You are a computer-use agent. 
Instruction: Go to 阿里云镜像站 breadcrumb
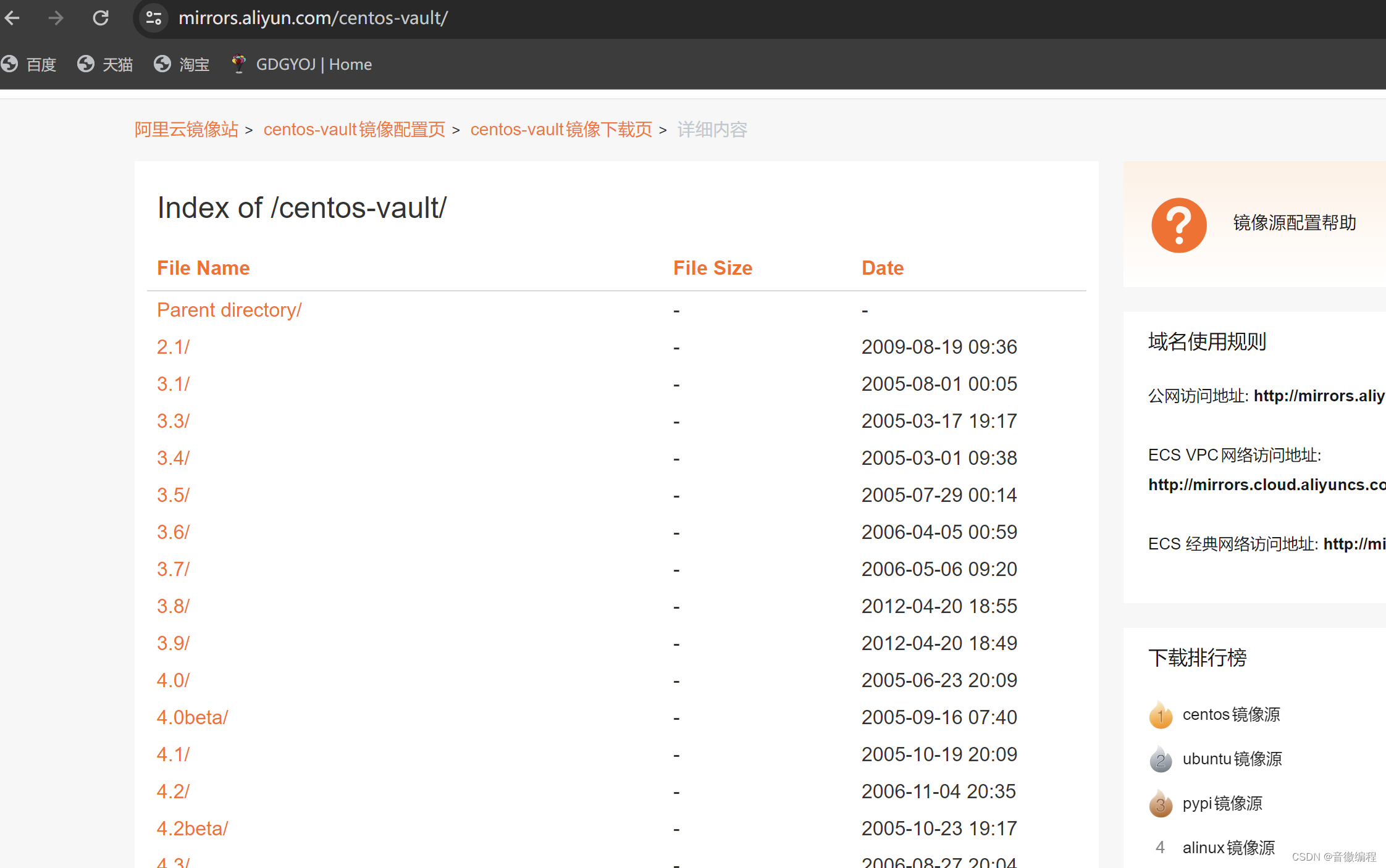[x=187, y=129]
